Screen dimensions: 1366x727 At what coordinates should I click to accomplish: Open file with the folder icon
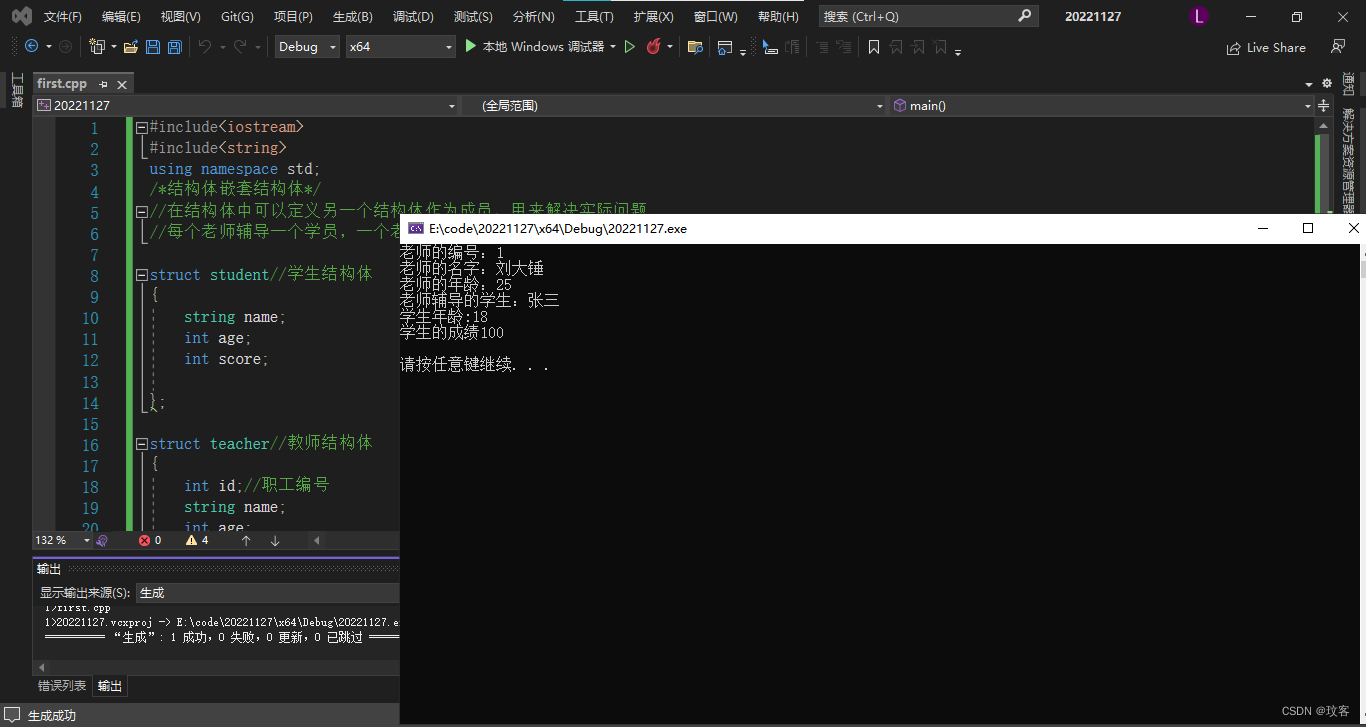click(131, 46)
